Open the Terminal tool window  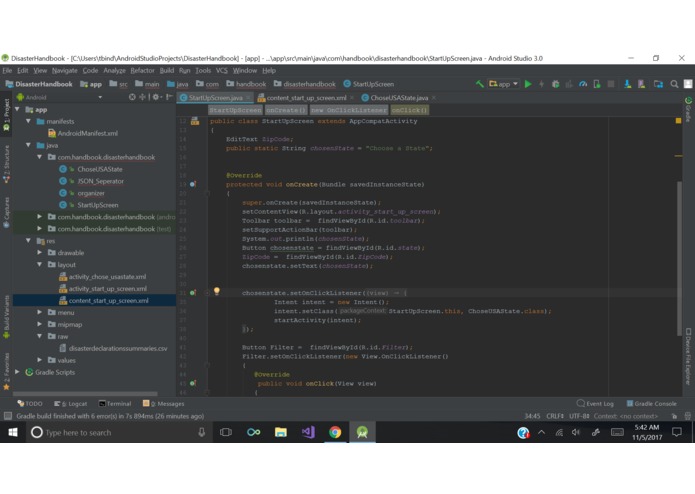pyautogui.click(x=115, y=403)
